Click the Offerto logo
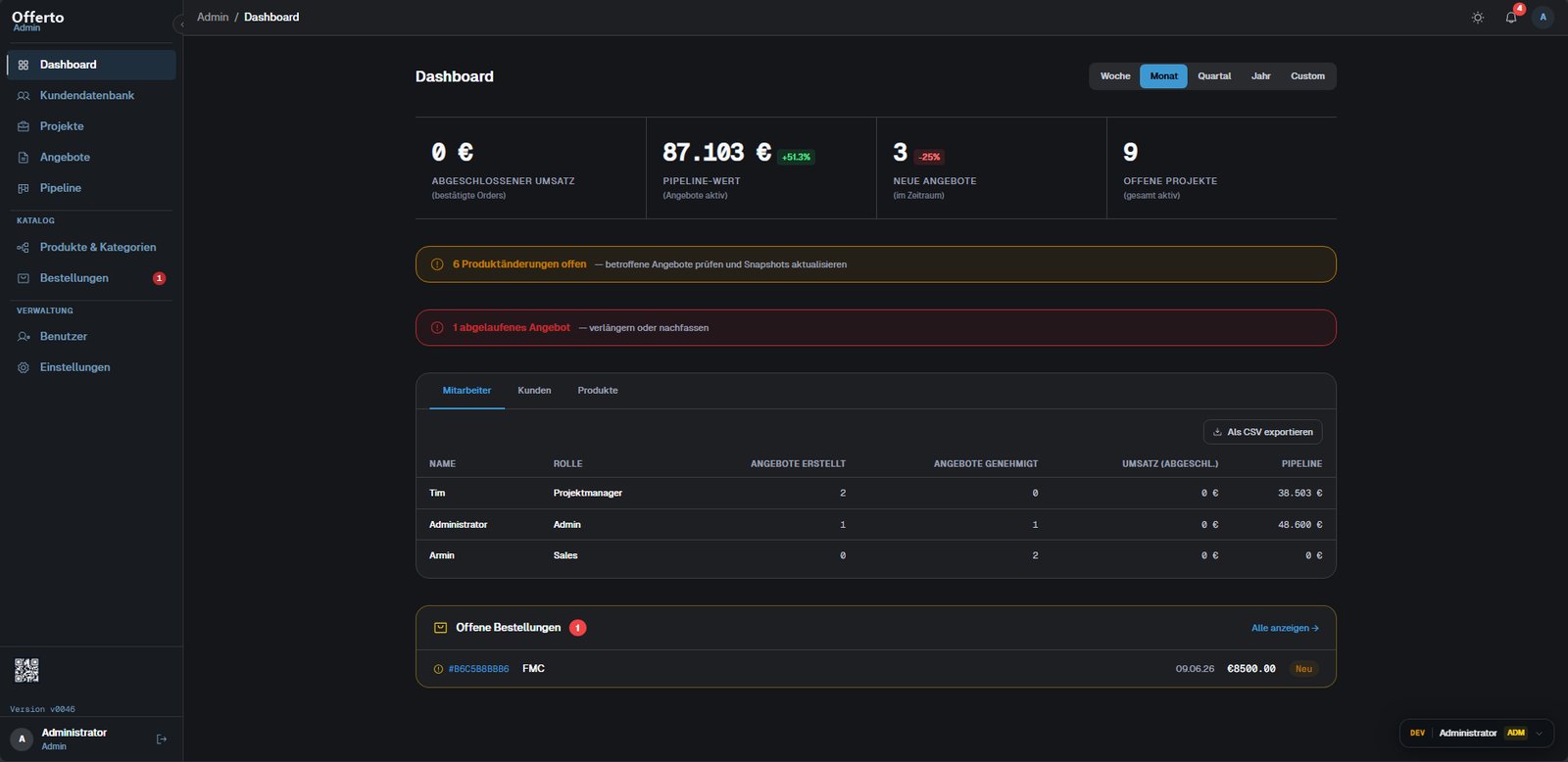The height and width of the screenshot is (762, 1568). click(x=37, y=20)
